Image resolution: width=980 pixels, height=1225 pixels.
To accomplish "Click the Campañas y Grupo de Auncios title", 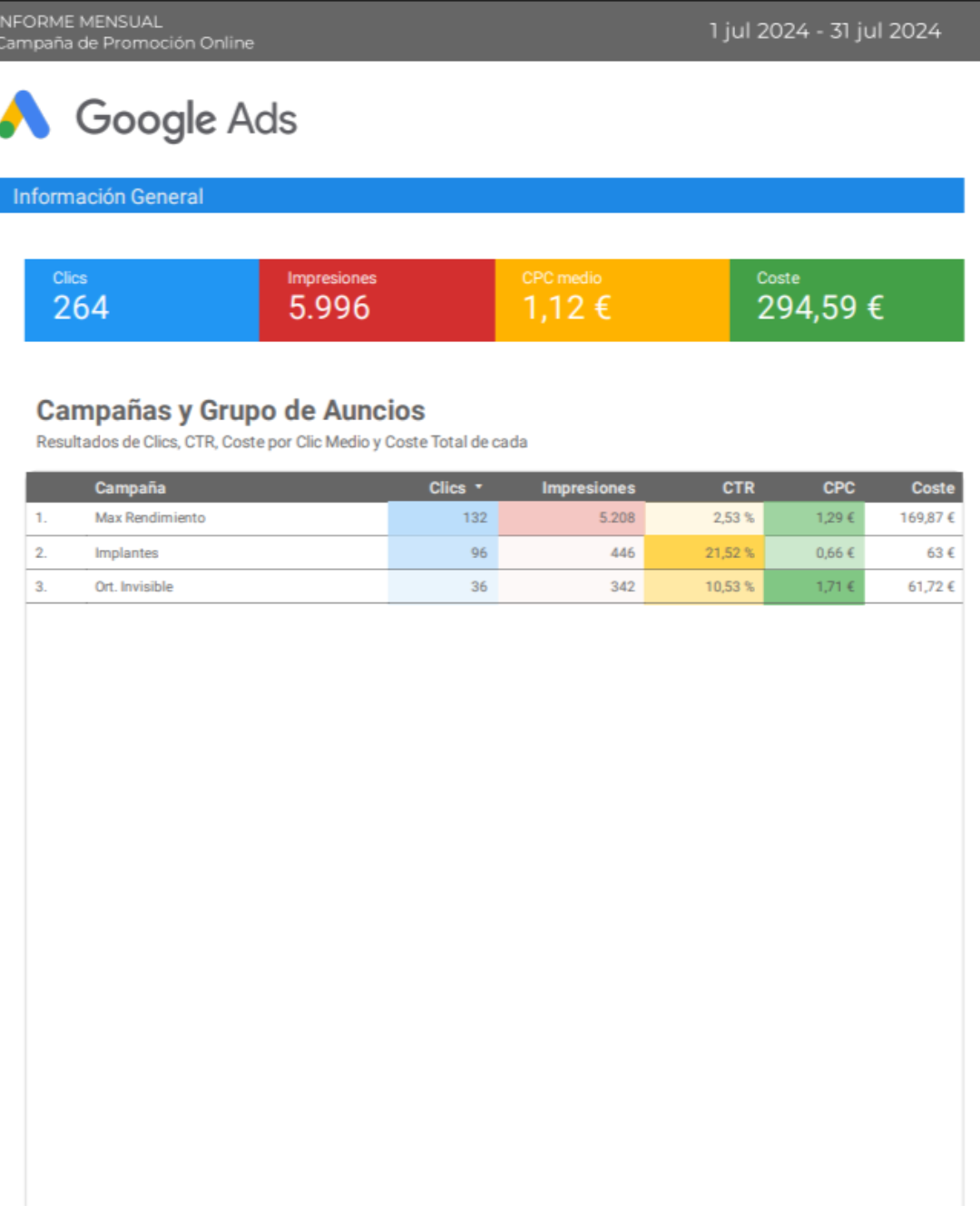I will [230, 411].
